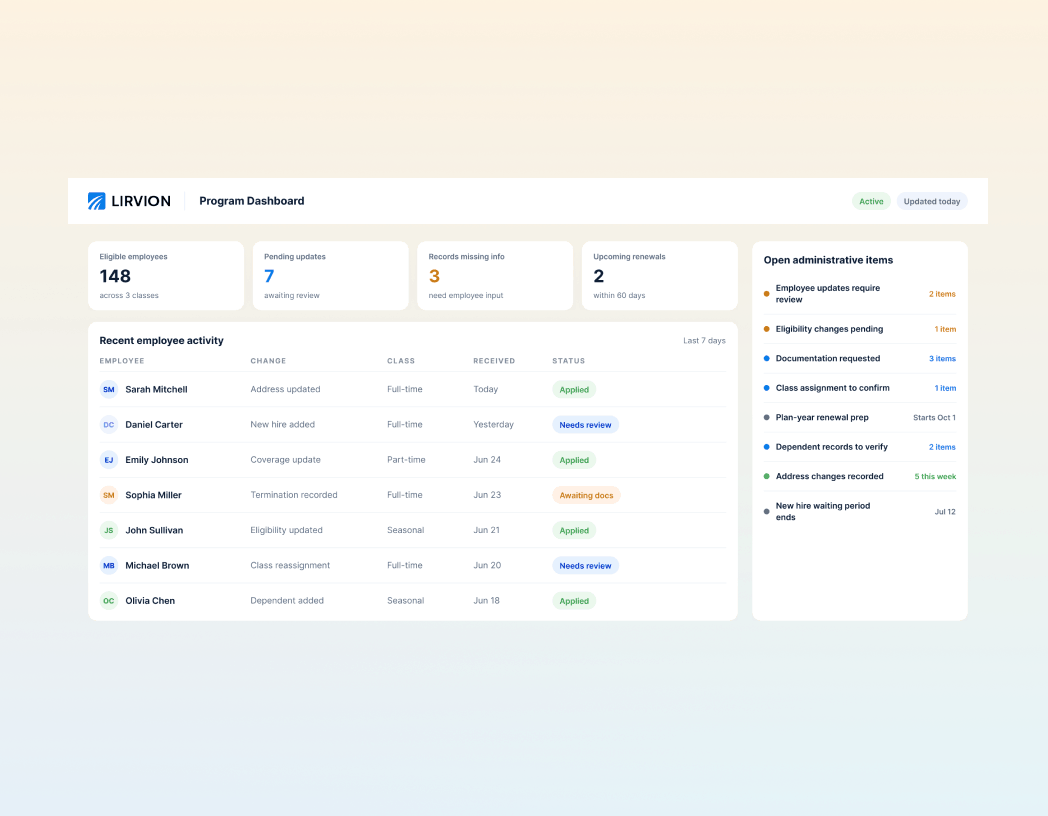The image size is (1048, 816).
Task: Open Plan-year renewal prep item
Action: [x=860, y=418]
